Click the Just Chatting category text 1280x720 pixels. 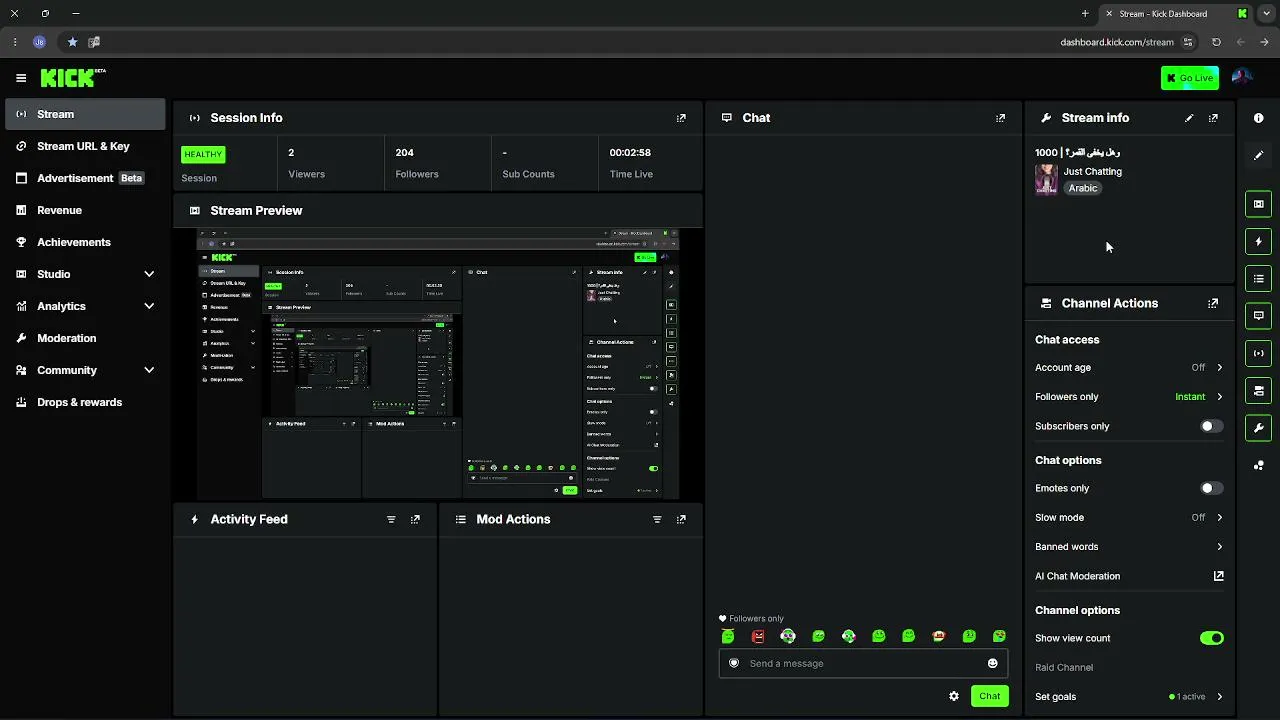click(x=1092, y=172)
